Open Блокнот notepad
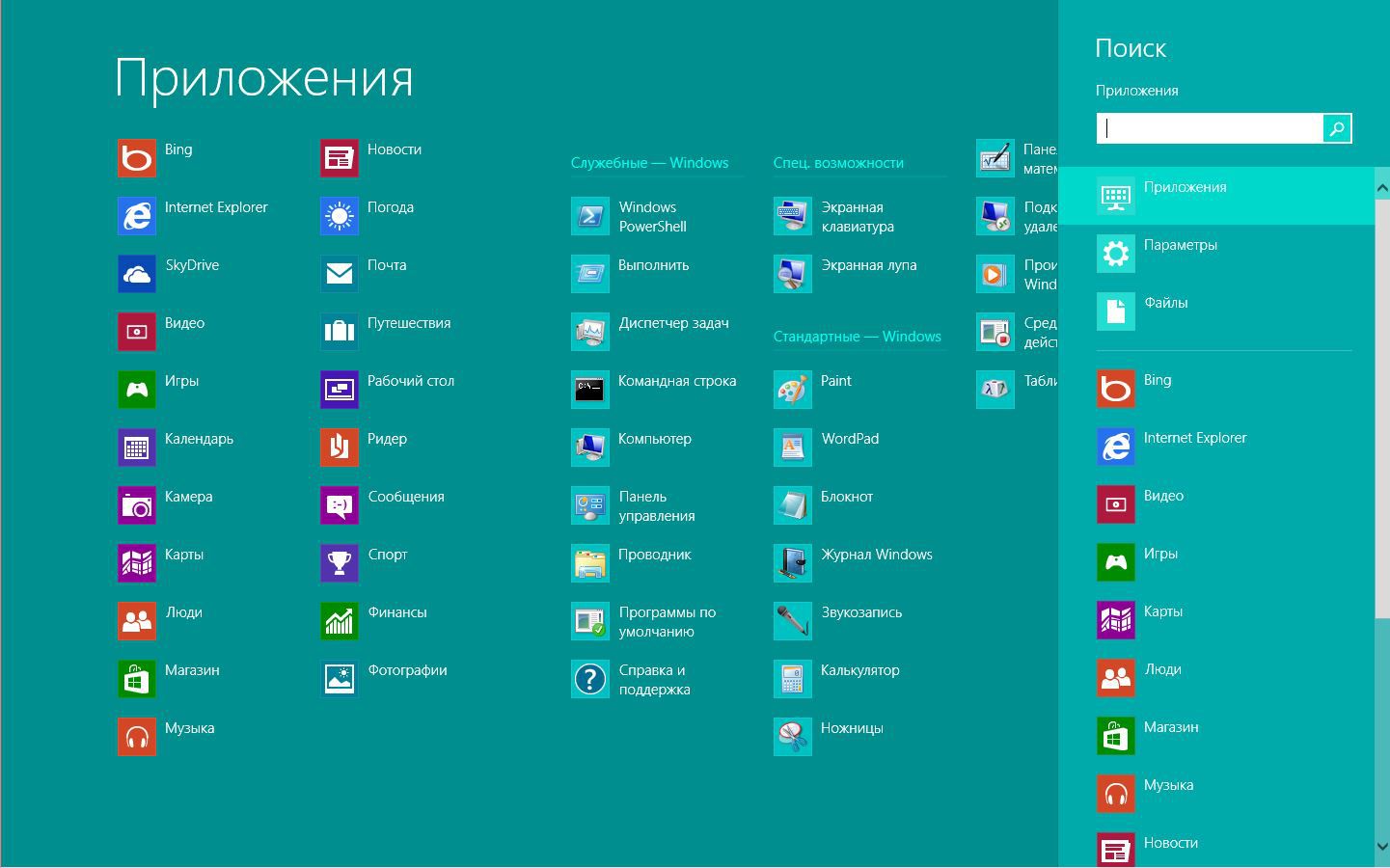This screenshot has width=1390, height=868. [823, 505]
